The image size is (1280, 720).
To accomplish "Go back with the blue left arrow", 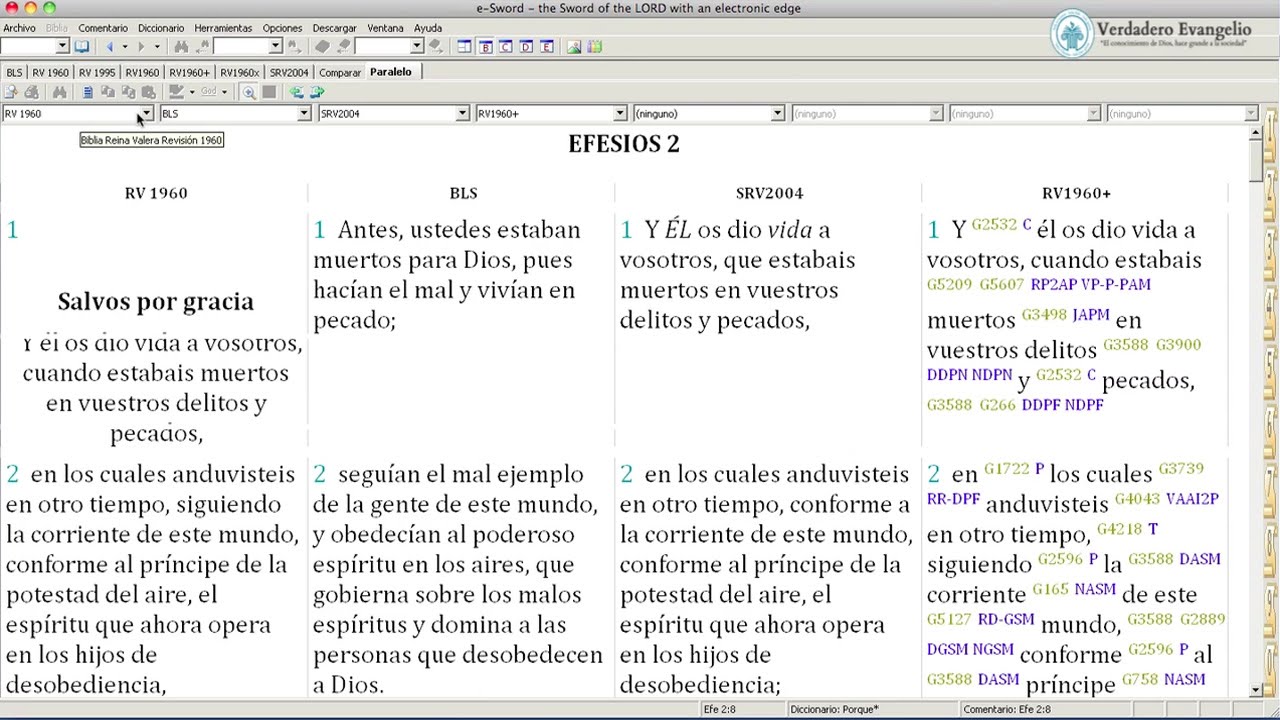I will [109, 46].
